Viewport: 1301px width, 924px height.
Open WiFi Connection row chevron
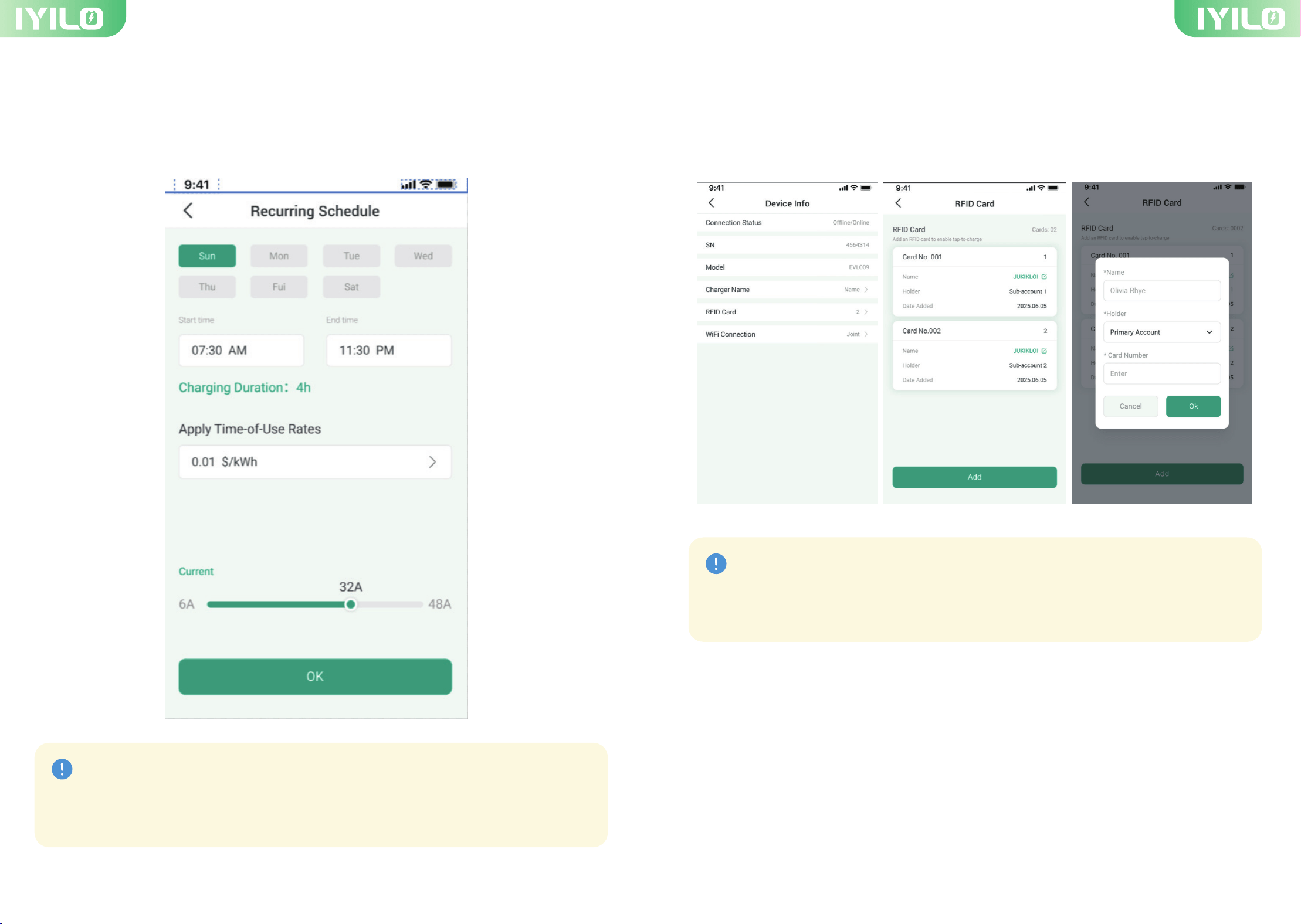point(866,334)
